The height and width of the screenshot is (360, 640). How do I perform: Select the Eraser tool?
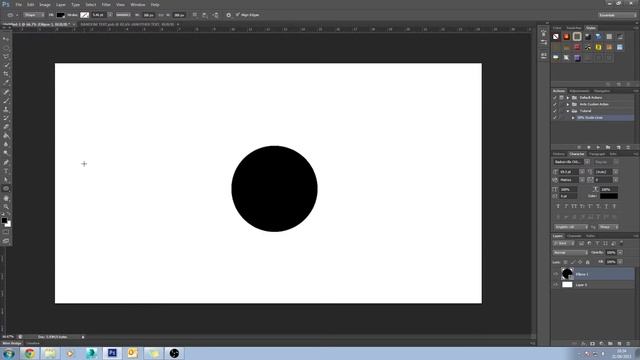[6, 127]
